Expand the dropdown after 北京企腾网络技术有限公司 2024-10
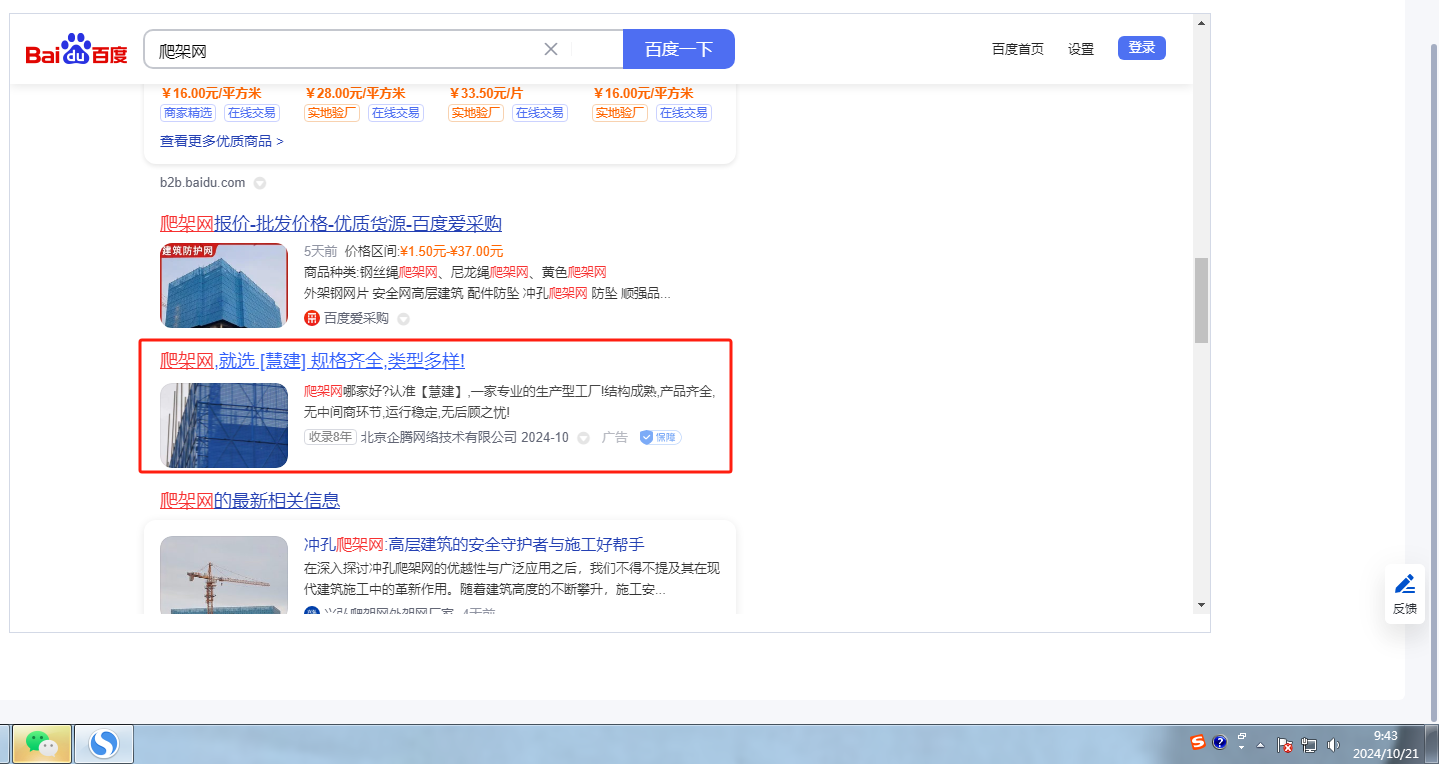1439x764 pixels. pos(584,438)
